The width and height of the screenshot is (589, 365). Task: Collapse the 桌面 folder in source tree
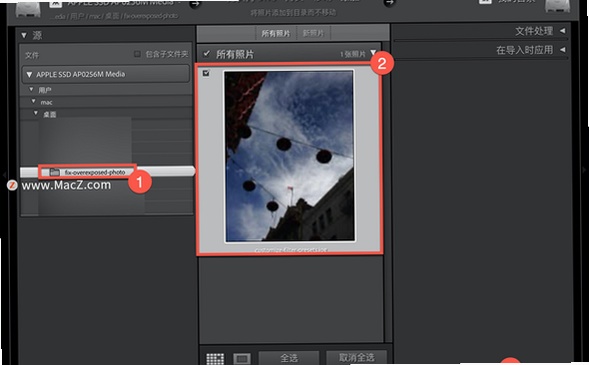(x=36, y=113)
